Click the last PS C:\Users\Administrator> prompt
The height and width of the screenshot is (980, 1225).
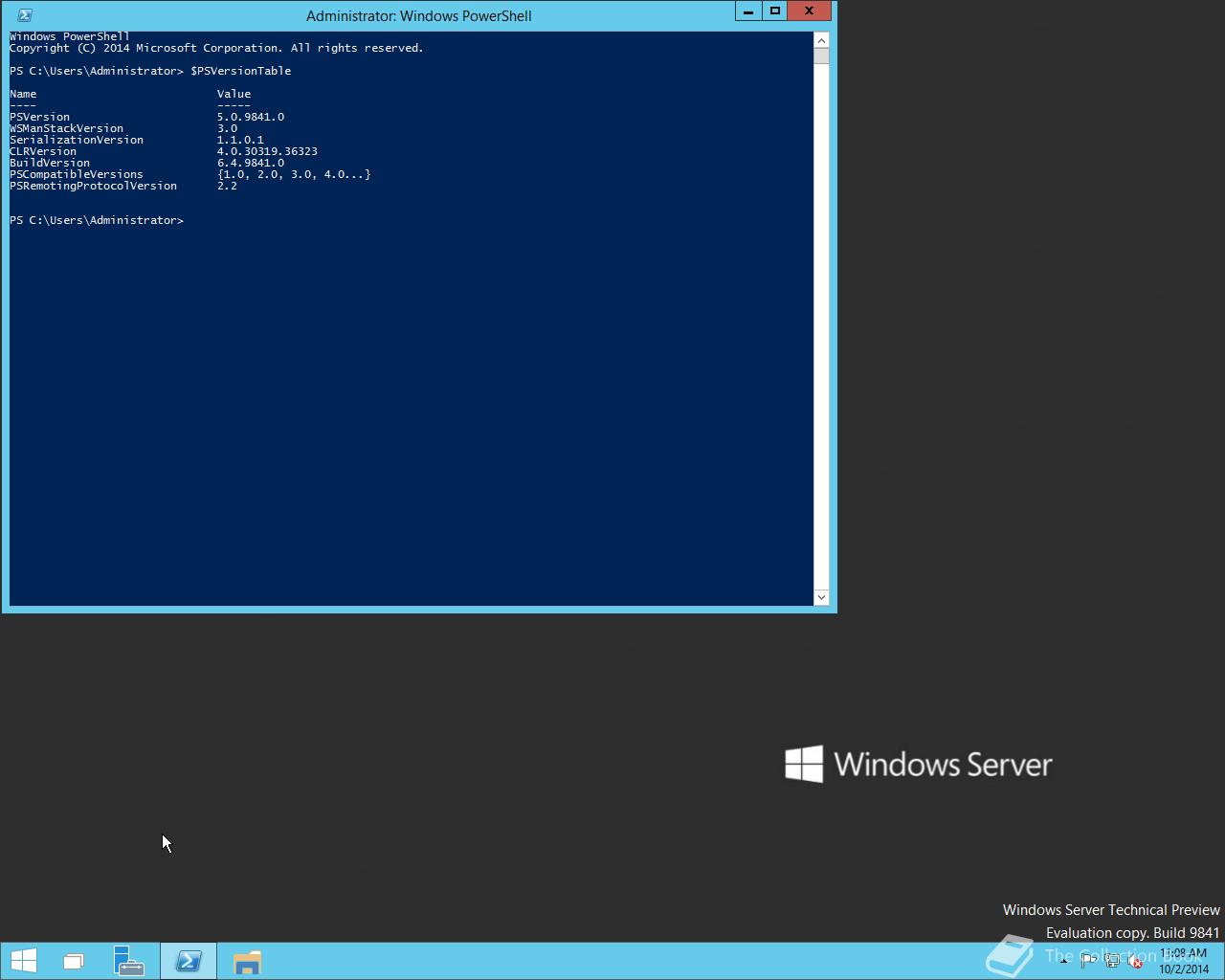click(97, 220)
